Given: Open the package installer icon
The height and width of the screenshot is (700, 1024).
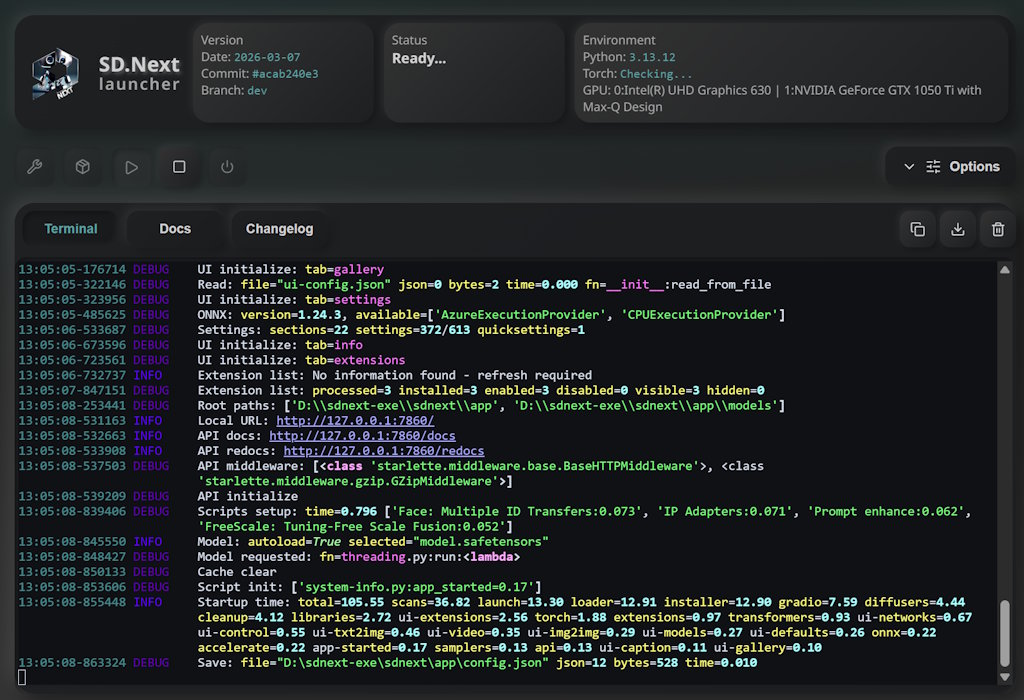Looking at the screenshot, I should pos(82,167).
